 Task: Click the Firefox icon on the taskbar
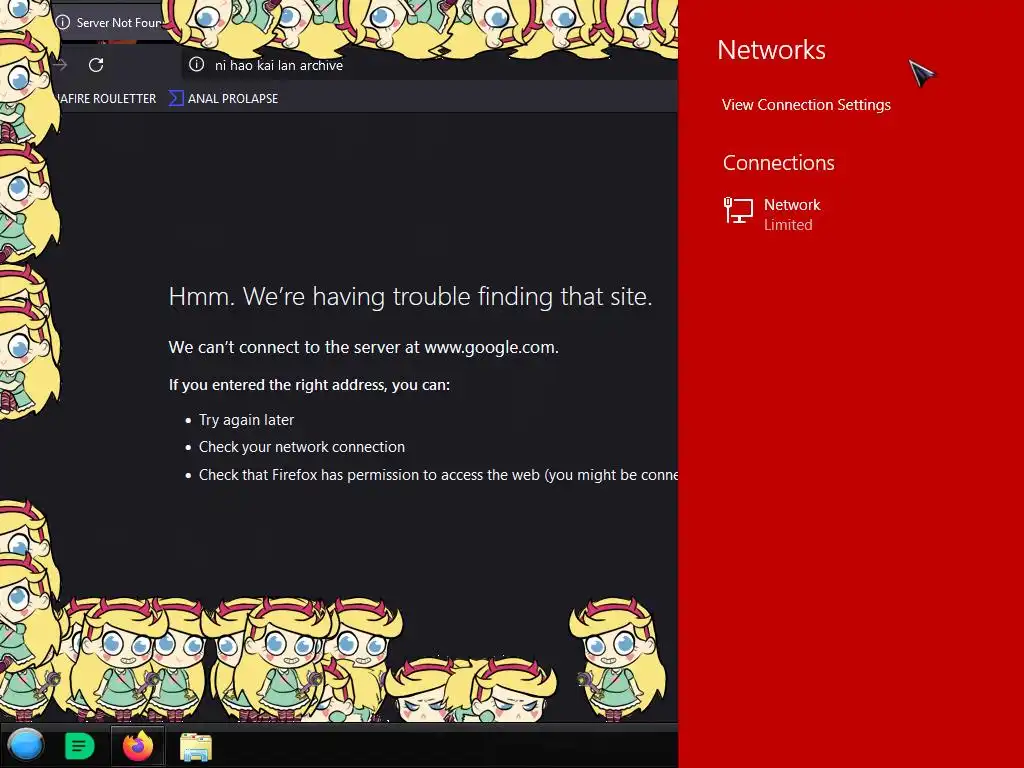(138, 746)
